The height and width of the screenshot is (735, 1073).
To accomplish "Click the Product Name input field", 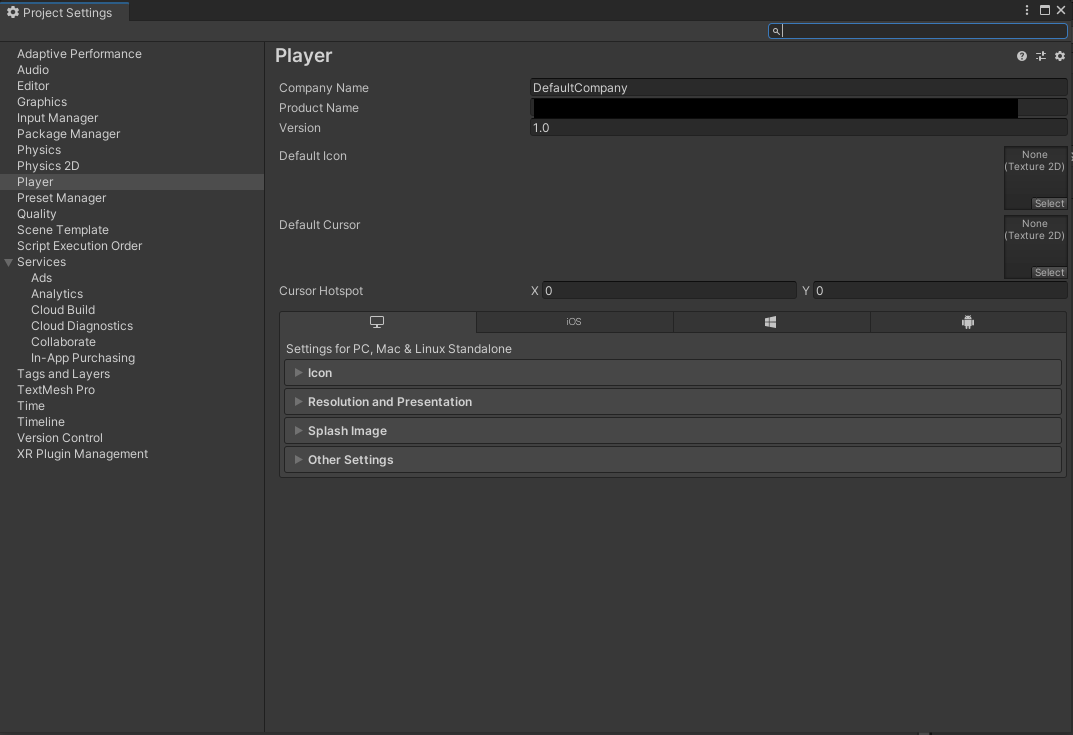I will [x=770, y=107].
